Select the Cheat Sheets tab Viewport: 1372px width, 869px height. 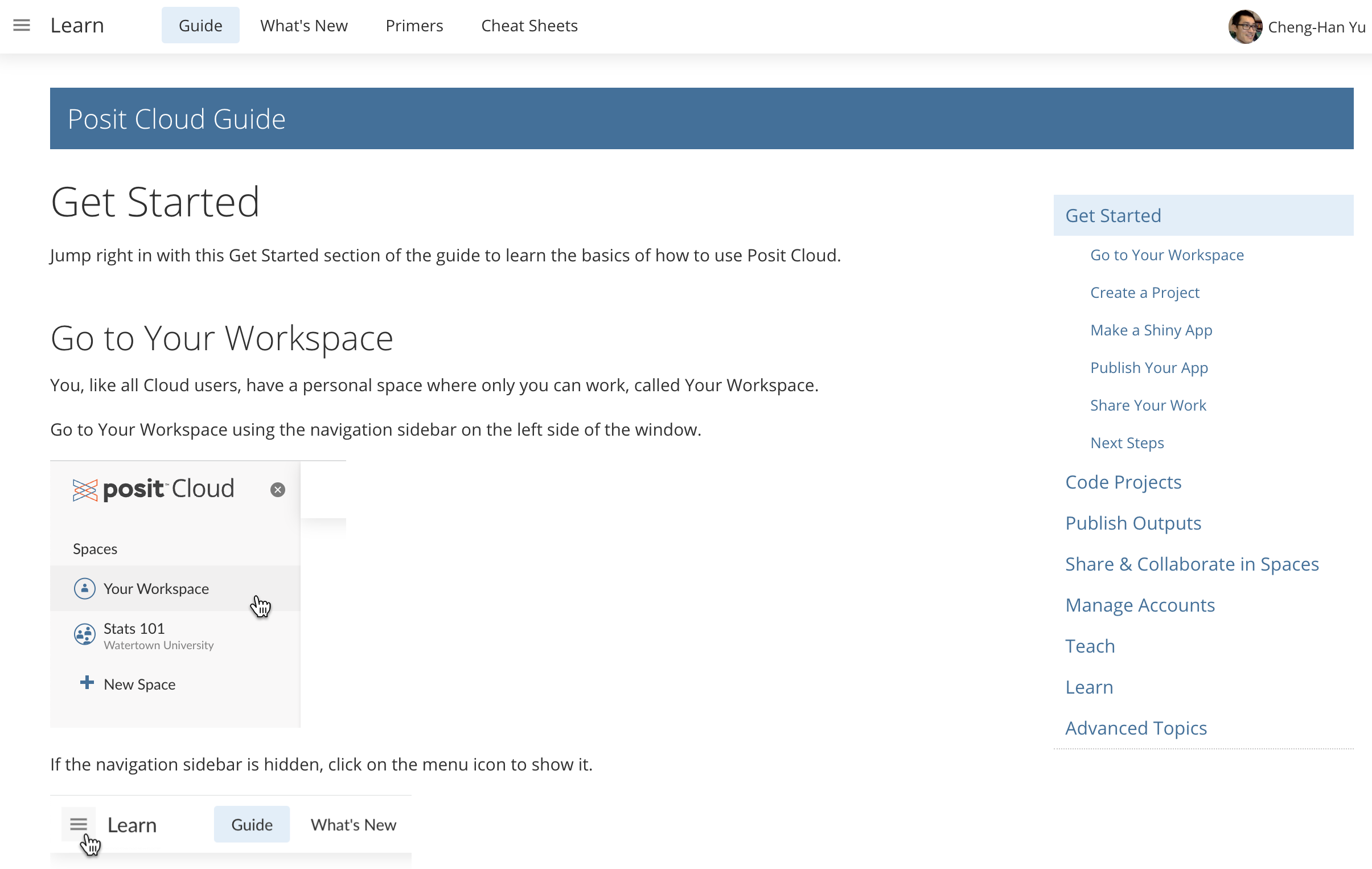coord(529,26)
